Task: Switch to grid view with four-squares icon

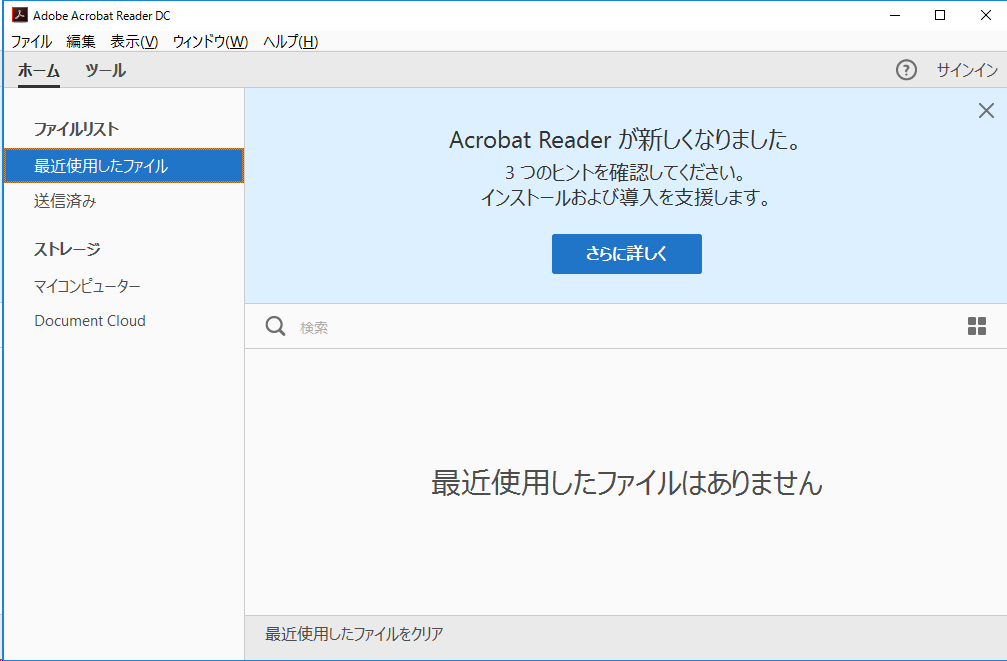Action: [x=977, y=326]
